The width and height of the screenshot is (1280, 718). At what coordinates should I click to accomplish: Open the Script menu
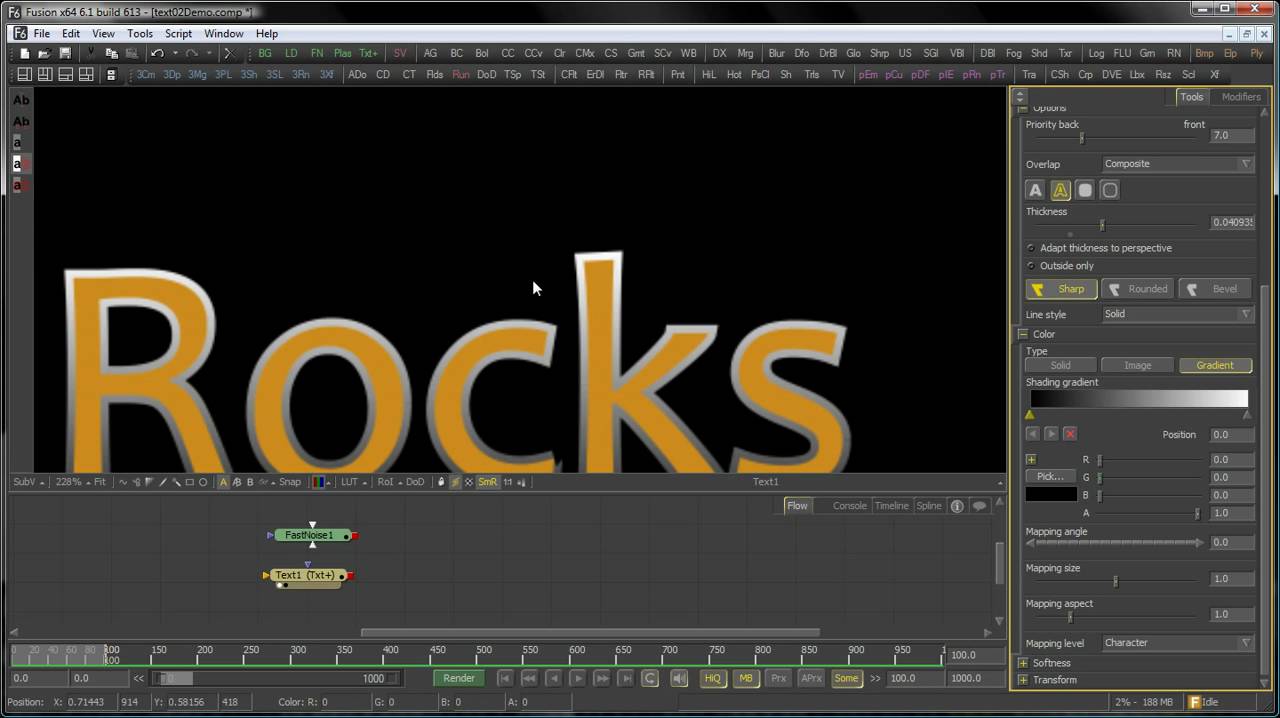[178, 33]
